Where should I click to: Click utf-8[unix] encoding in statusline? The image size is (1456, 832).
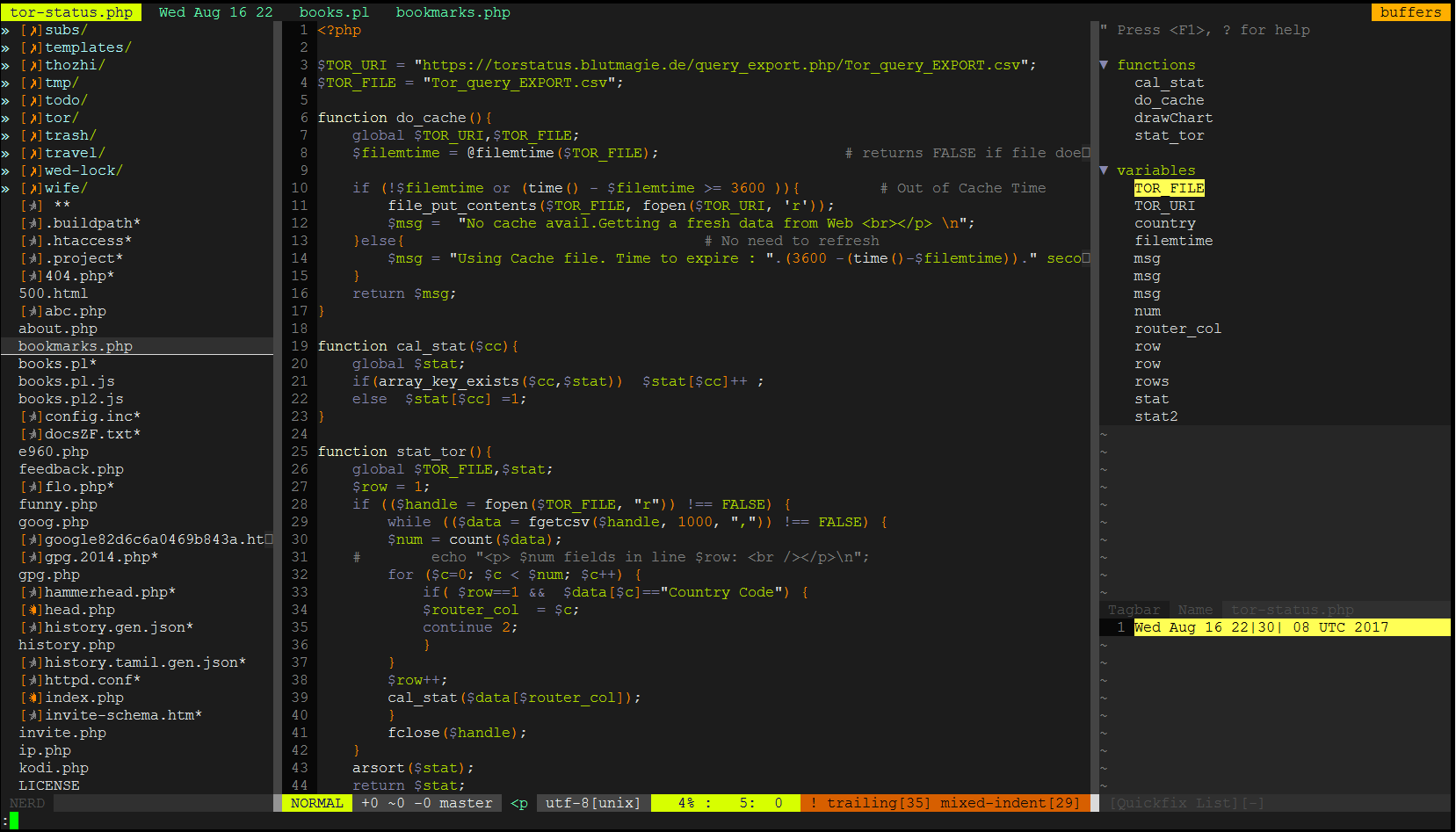593,803
